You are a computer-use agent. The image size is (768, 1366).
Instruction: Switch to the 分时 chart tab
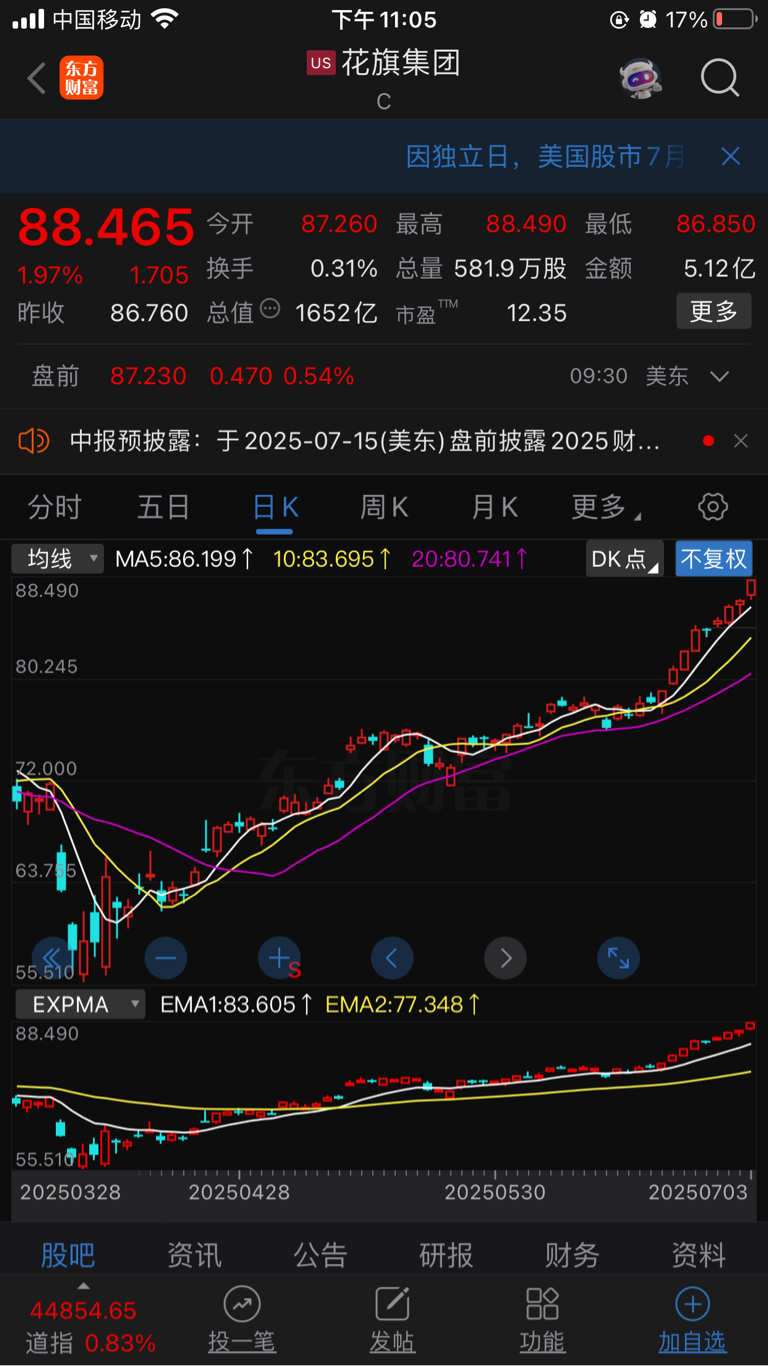[x=54, y=507]
